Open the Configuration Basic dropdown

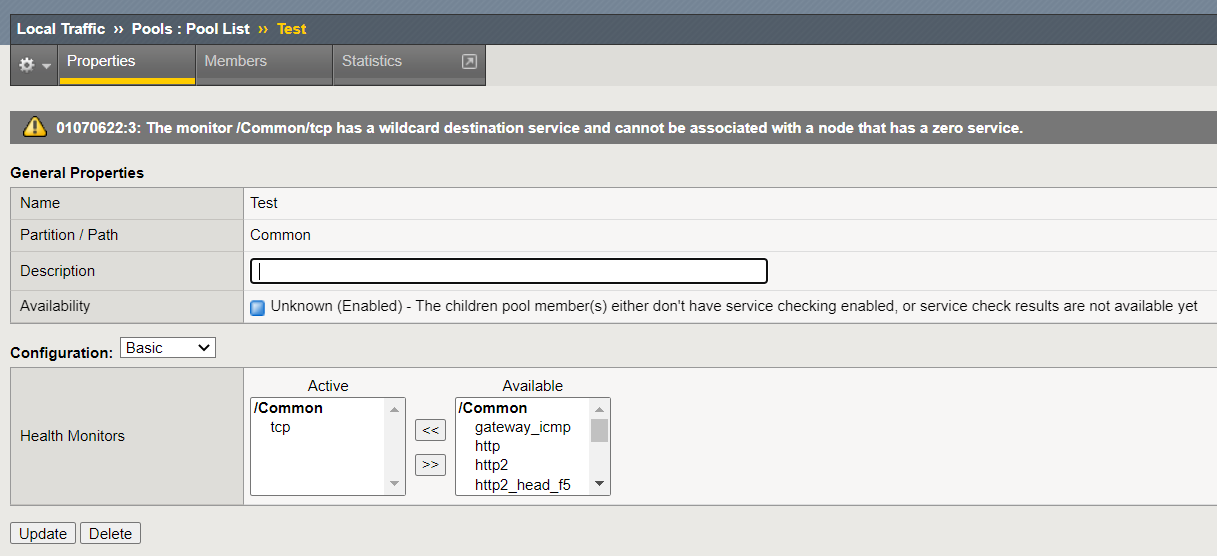(168, 348)
